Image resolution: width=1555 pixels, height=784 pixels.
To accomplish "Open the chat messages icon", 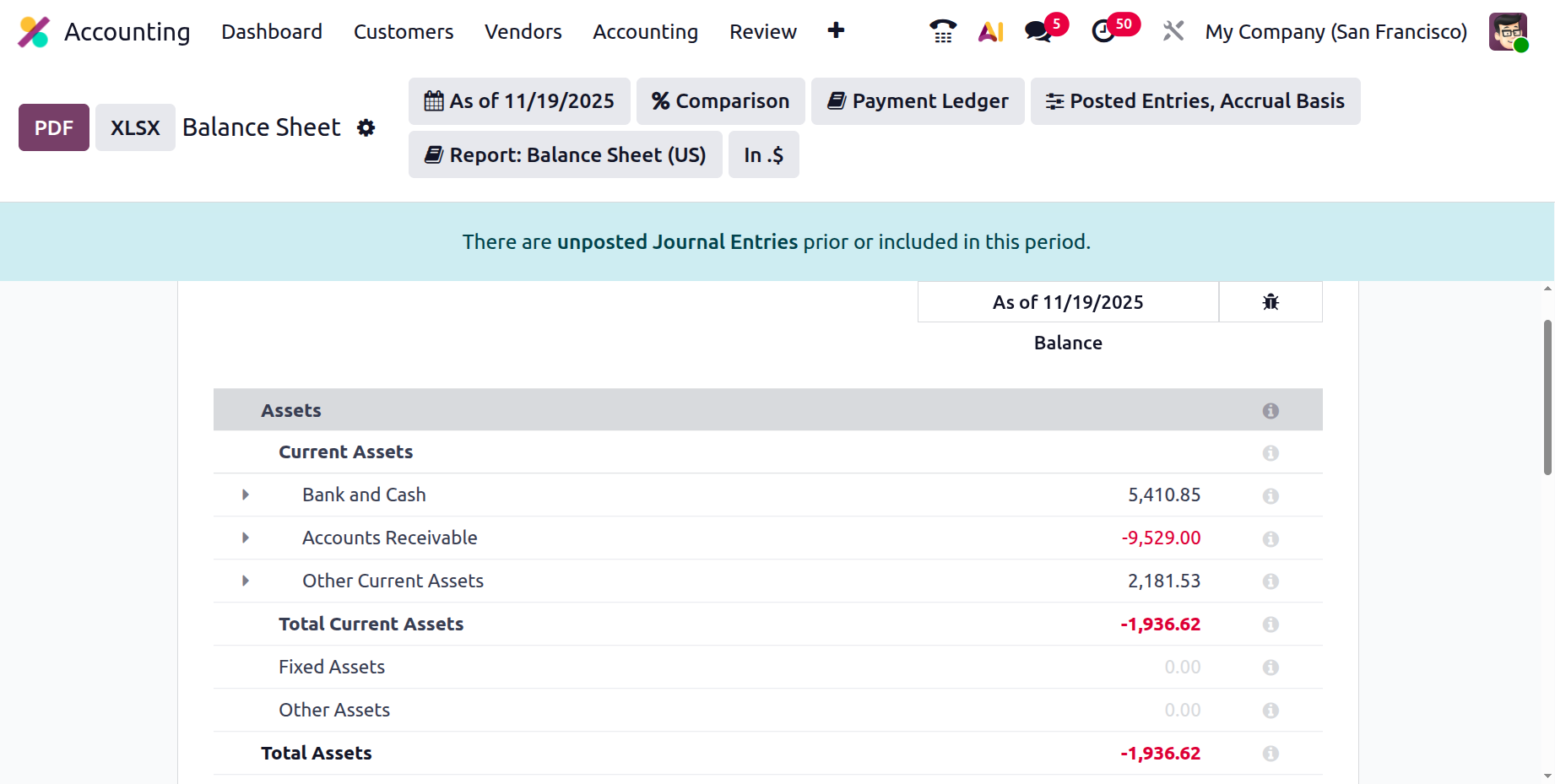I will point(1038,32).
